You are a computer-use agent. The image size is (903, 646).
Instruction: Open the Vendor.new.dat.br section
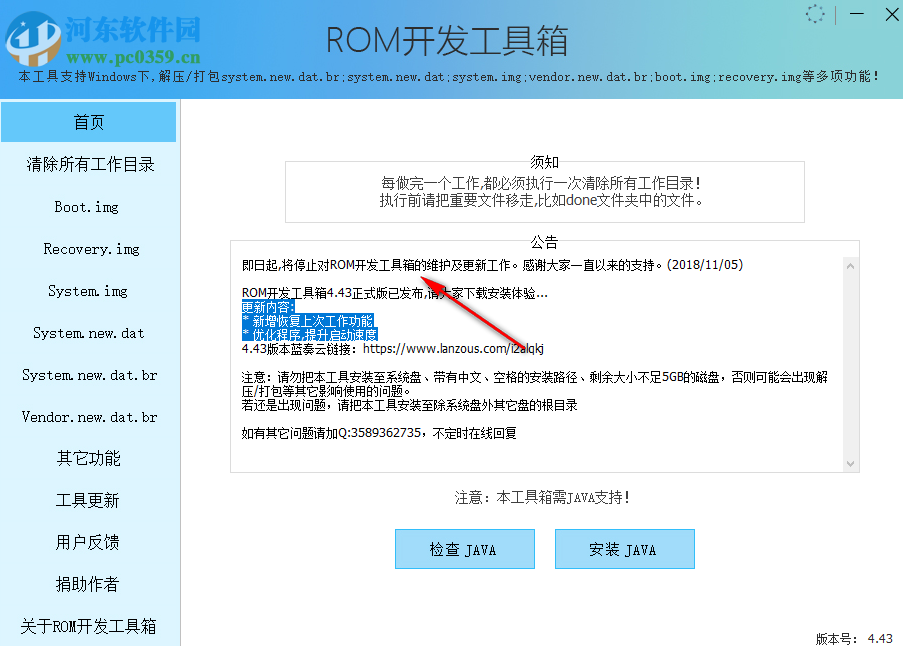88,416
